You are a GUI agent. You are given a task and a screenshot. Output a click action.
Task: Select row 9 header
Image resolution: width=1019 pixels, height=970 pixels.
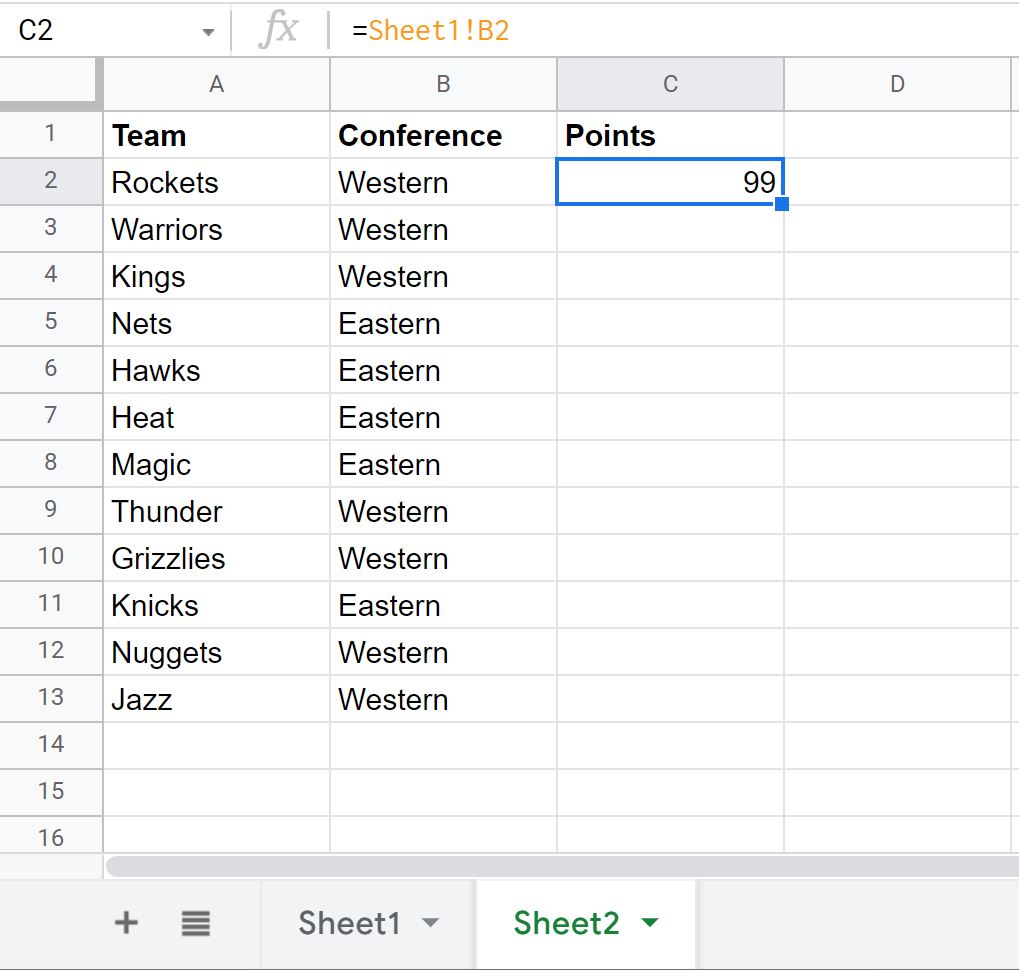click(x=51, y=510)
